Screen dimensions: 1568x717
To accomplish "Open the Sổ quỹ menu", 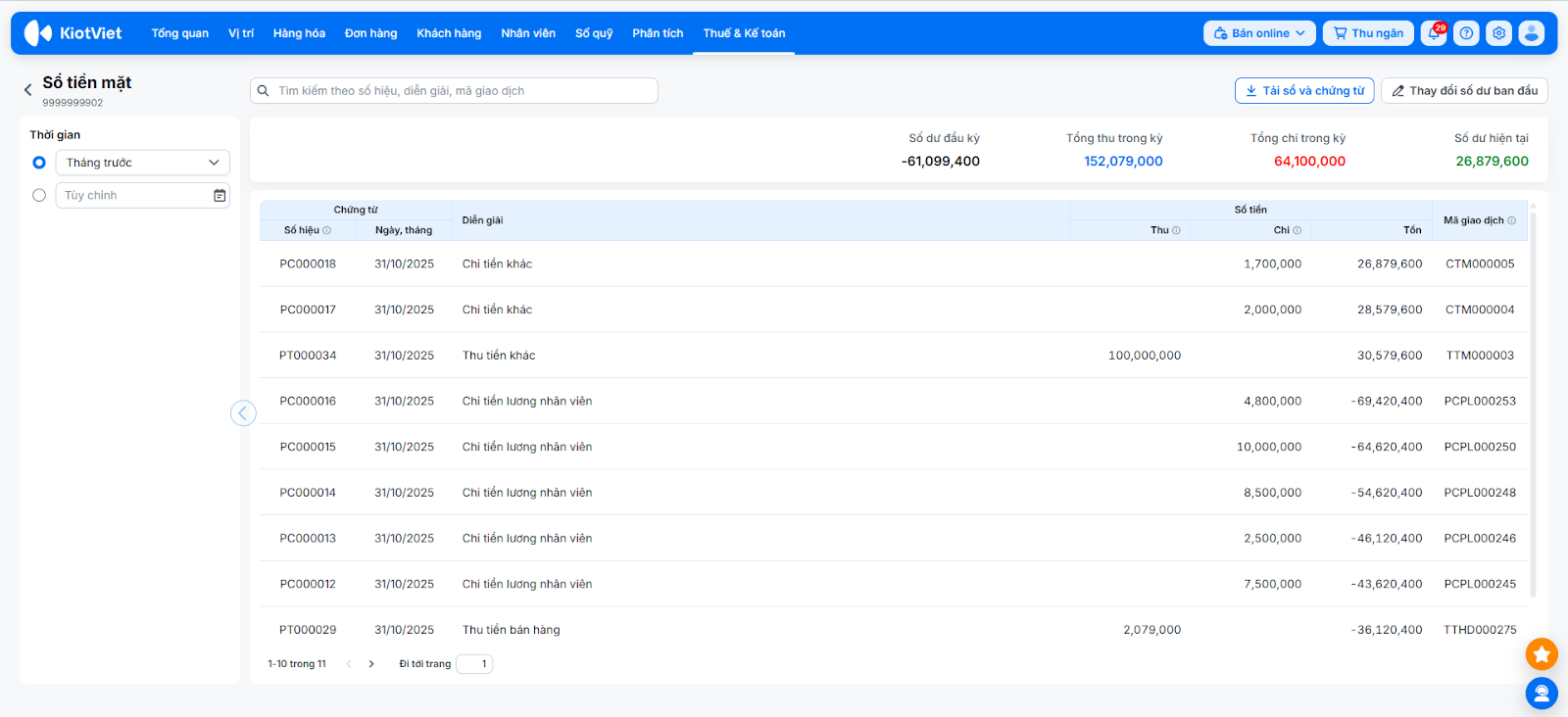I will click(x=594, y=33).
